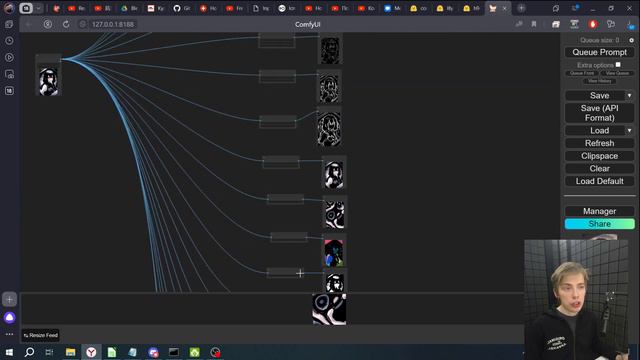Open sidebar three-dots more menu

point(9,334)
